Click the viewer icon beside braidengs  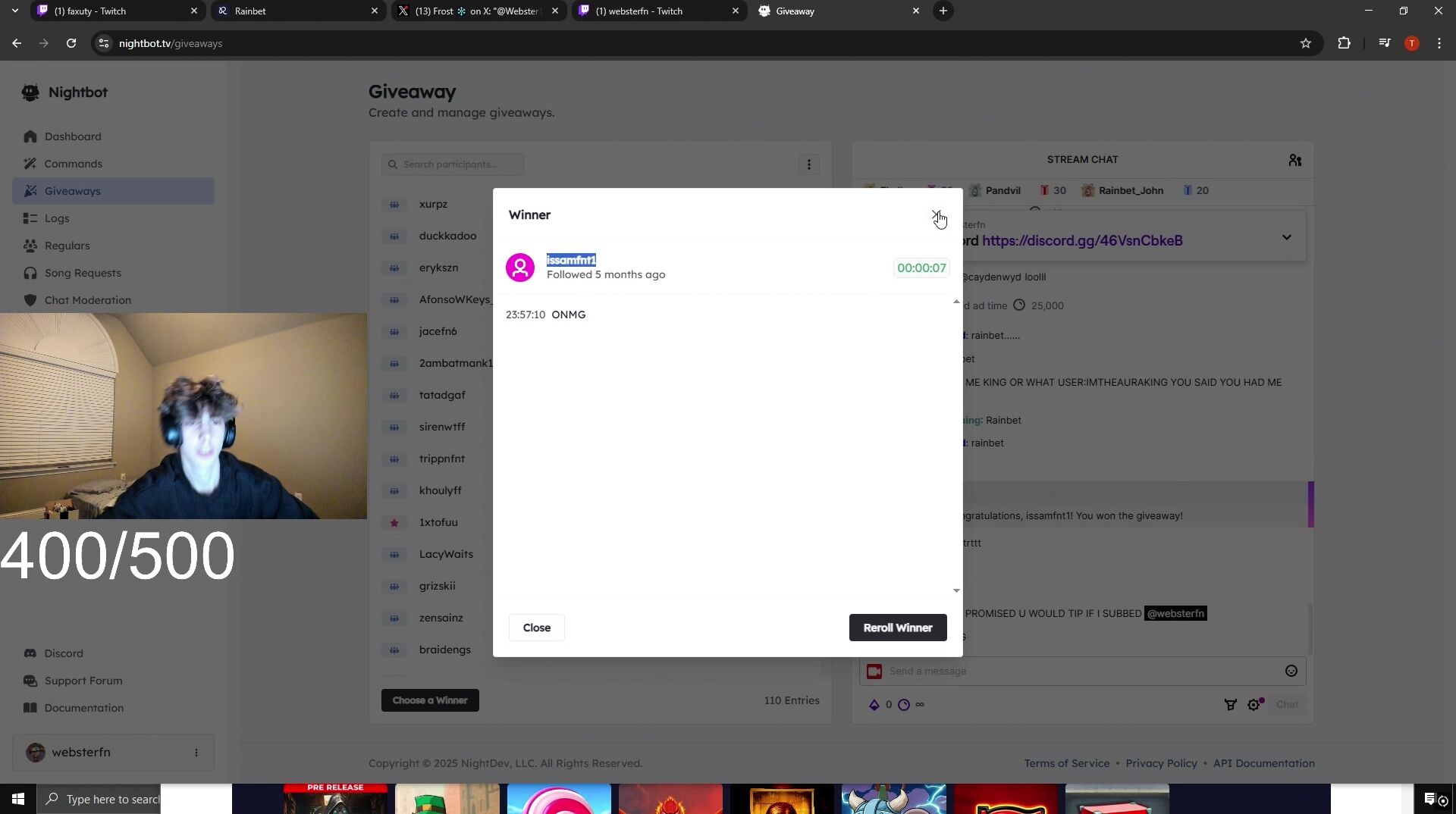(394, 650)
